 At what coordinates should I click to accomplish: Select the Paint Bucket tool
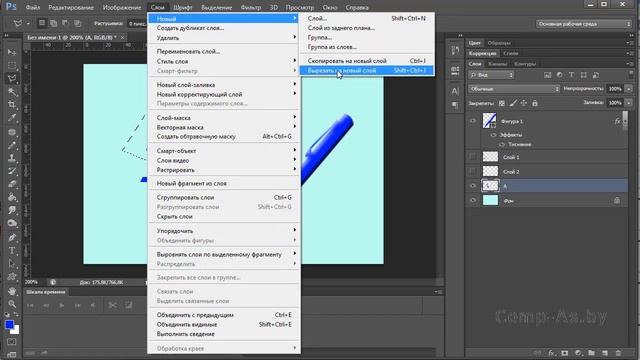[12, 198]
